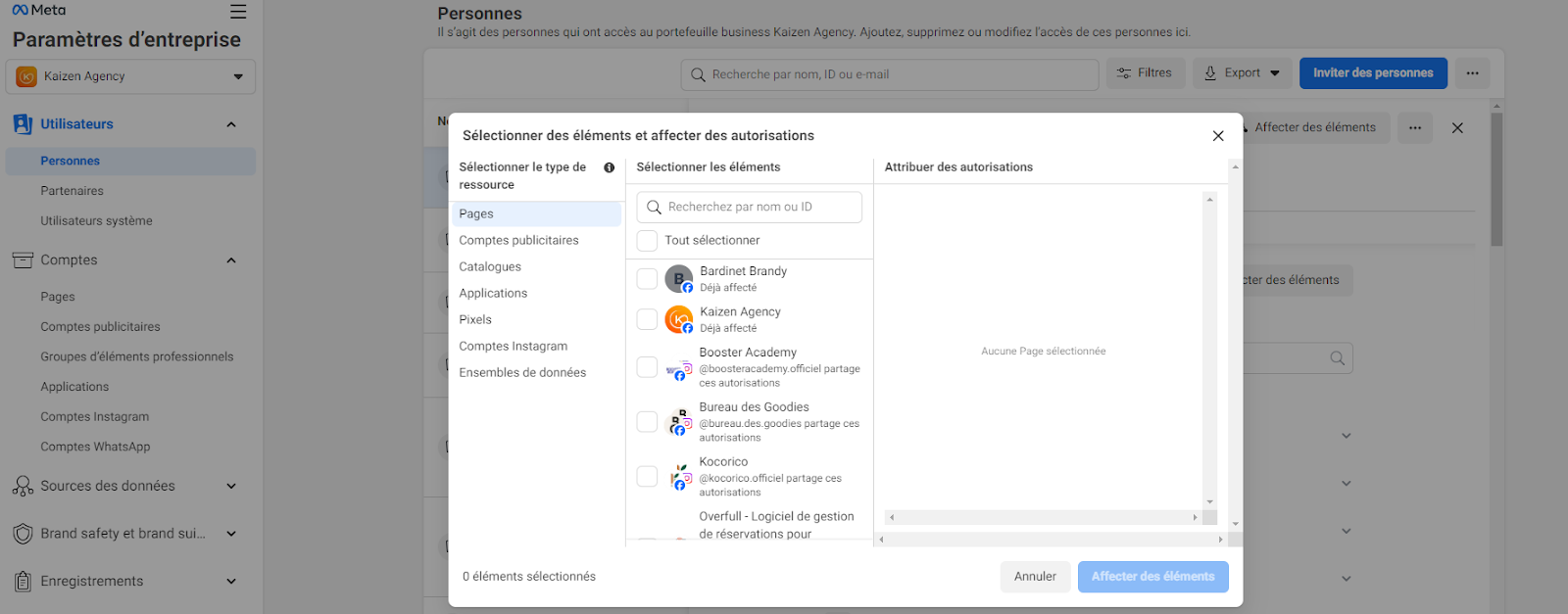The image size is (1568, 614).
Task: Click the Kocorico page avatar
Action: coord(679,477)
